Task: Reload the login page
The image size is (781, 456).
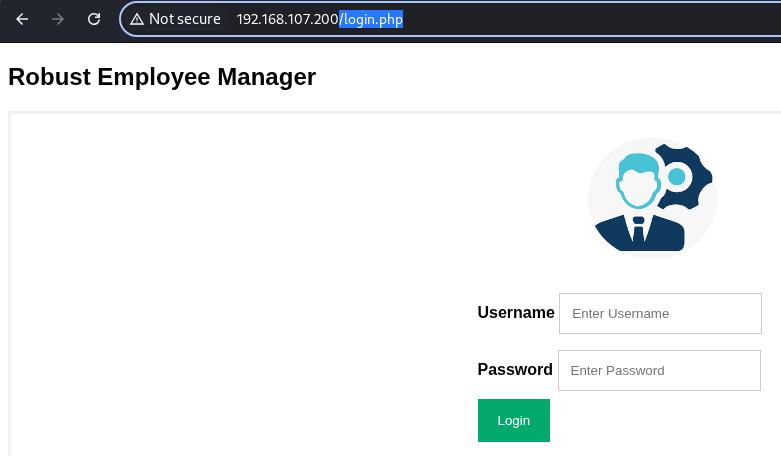Action: 94,19
